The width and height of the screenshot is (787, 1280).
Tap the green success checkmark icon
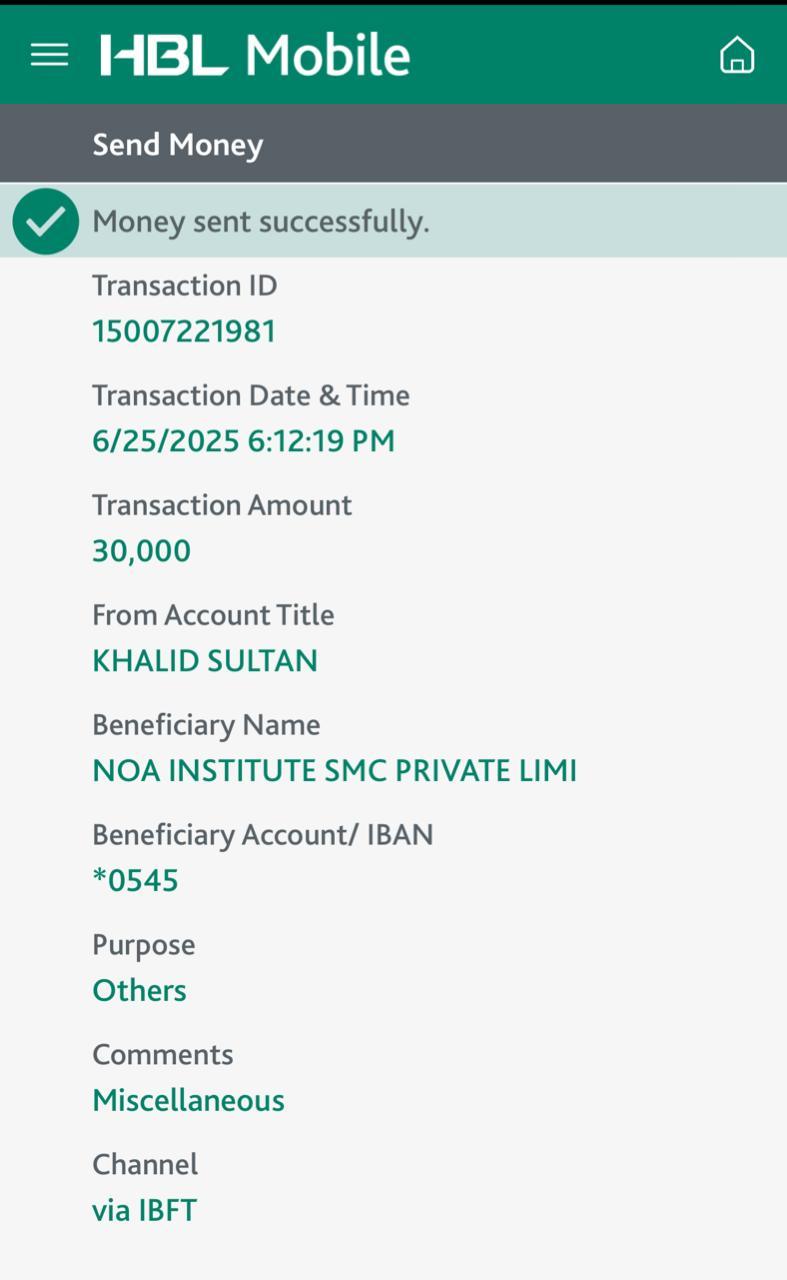tap(46, 221)
